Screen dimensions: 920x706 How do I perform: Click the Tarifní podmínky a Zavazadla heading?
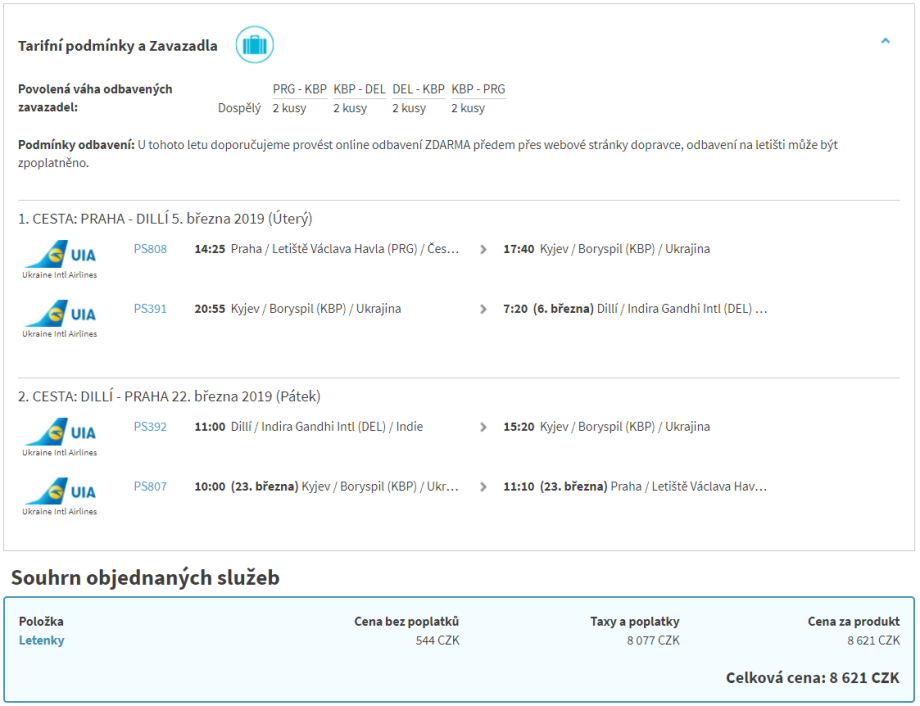(118, 46)
